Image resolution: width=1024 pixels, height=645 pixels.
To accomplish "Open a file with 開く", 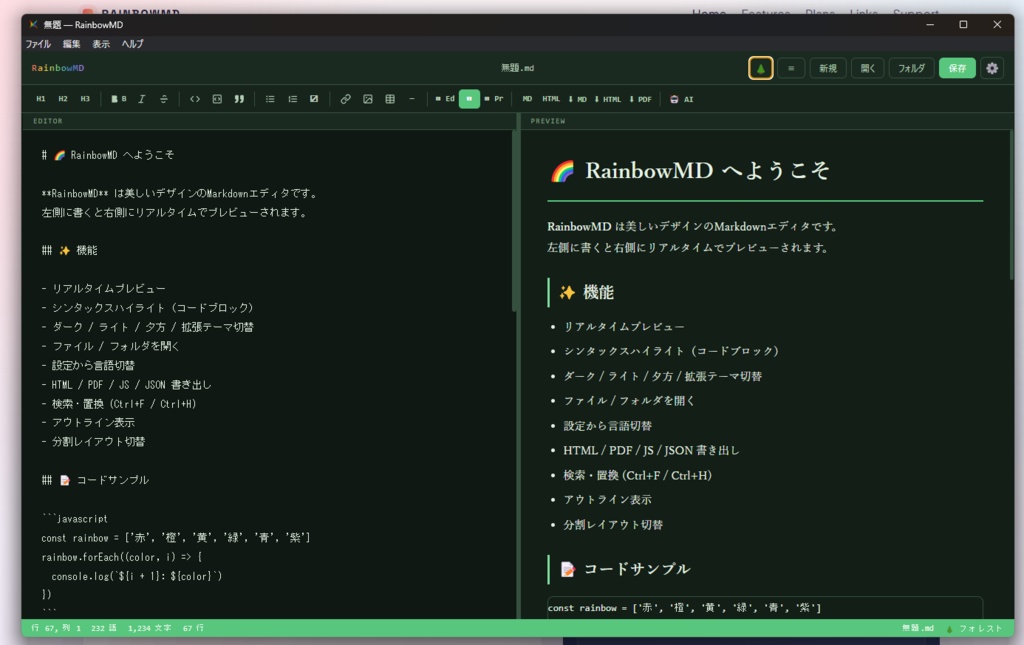I will [868, 67].
